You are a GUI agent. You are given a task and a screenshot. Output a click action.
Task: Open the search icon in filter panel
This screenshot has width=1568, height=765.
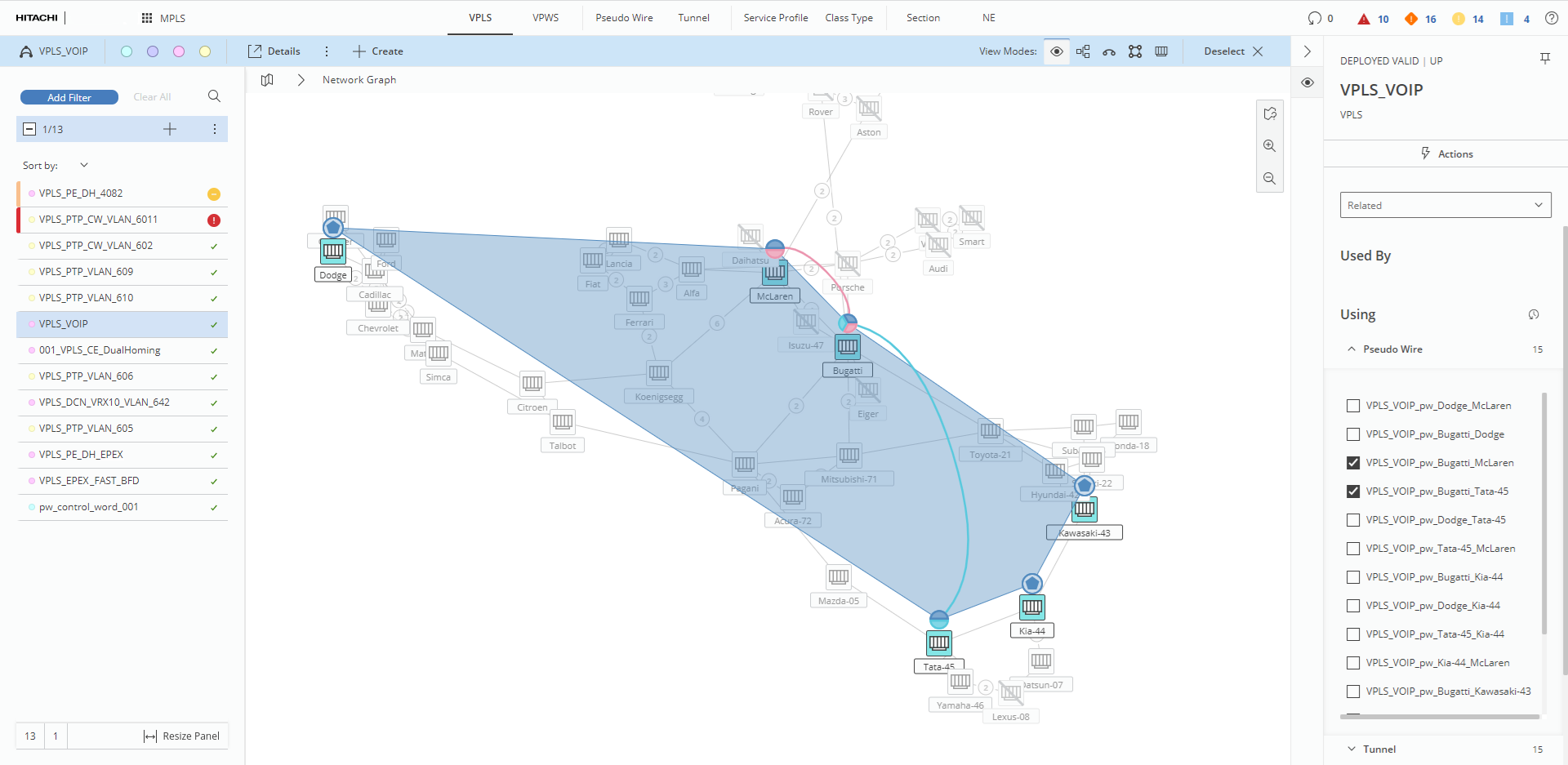click(x=214, y=96)
